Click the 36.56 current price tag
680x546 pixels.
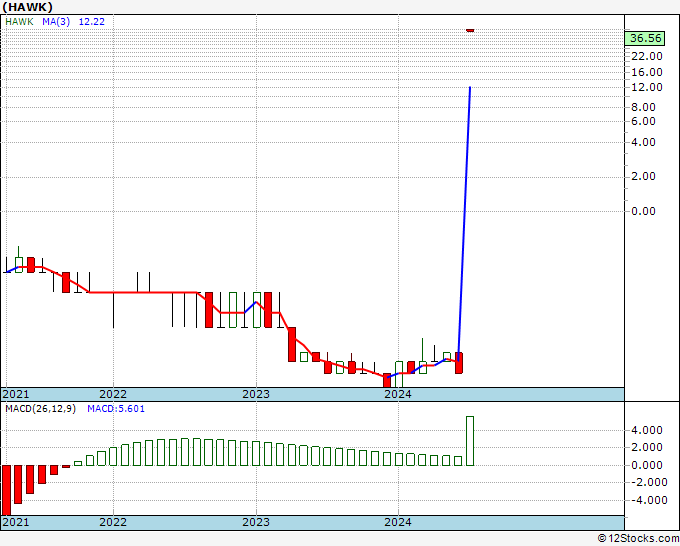pos(646,38)
